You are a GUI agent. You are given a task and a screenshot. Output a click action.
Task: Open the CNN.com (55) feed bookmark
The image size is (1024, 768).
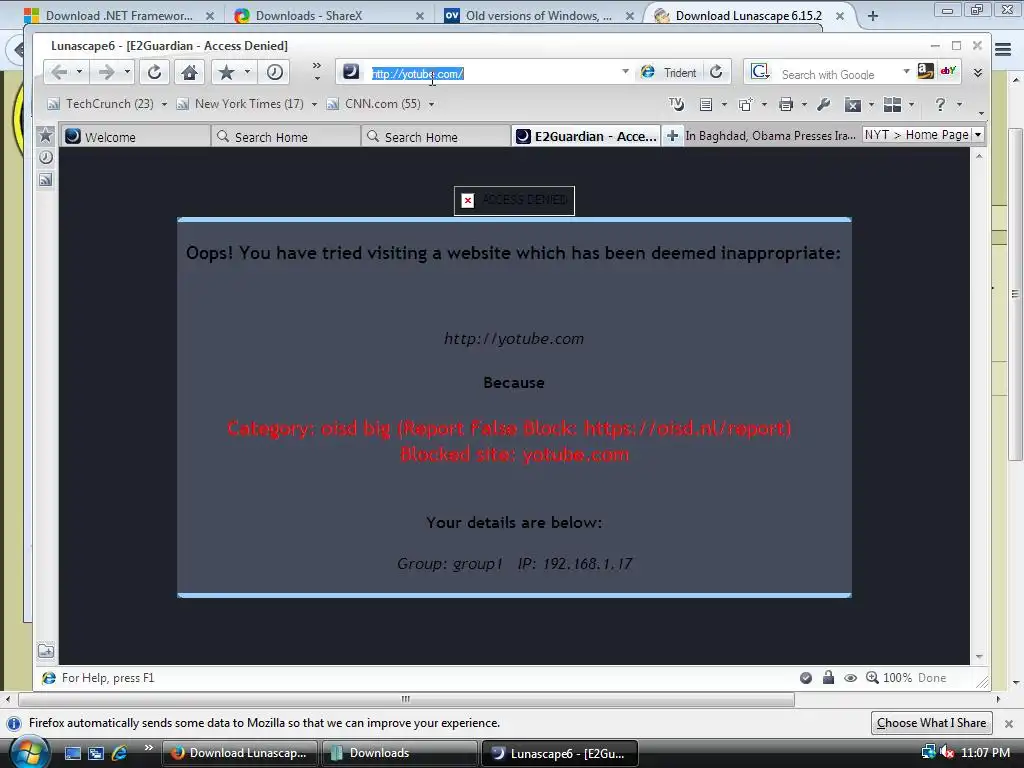[x=374, y=104]
